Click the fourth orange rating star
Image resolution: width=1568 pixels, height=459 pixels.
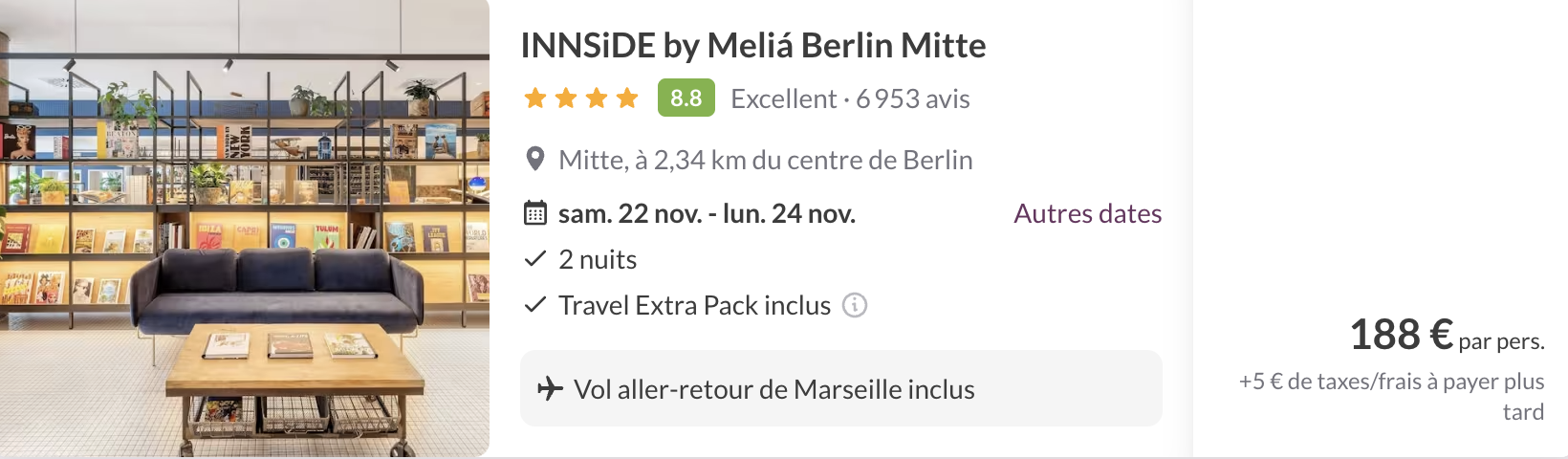pos(627,98)
